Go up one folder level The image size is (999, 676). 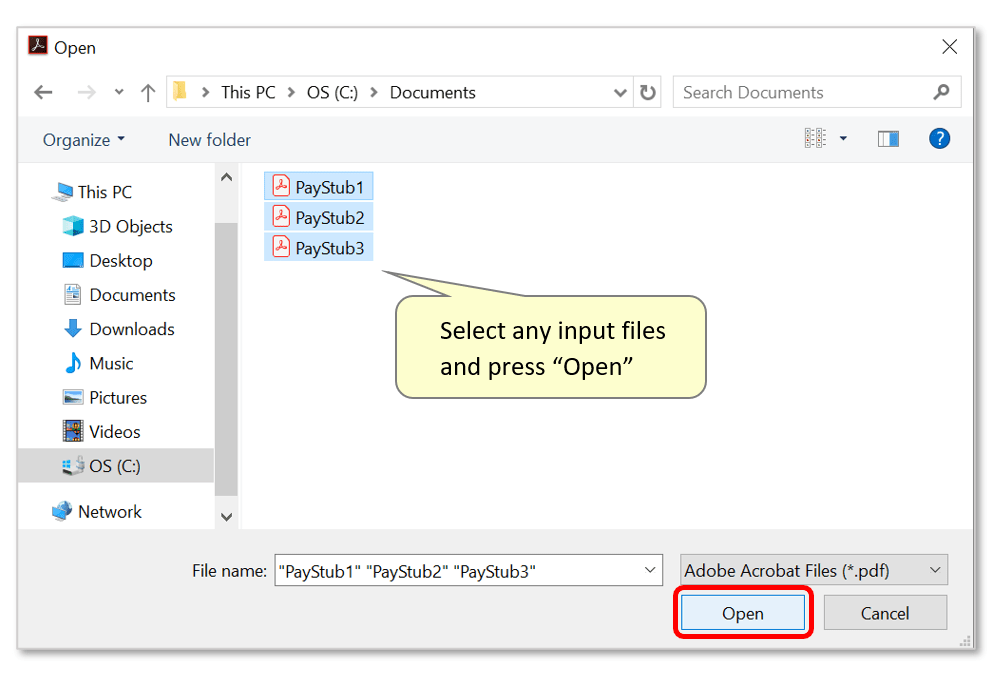(148, 93)
